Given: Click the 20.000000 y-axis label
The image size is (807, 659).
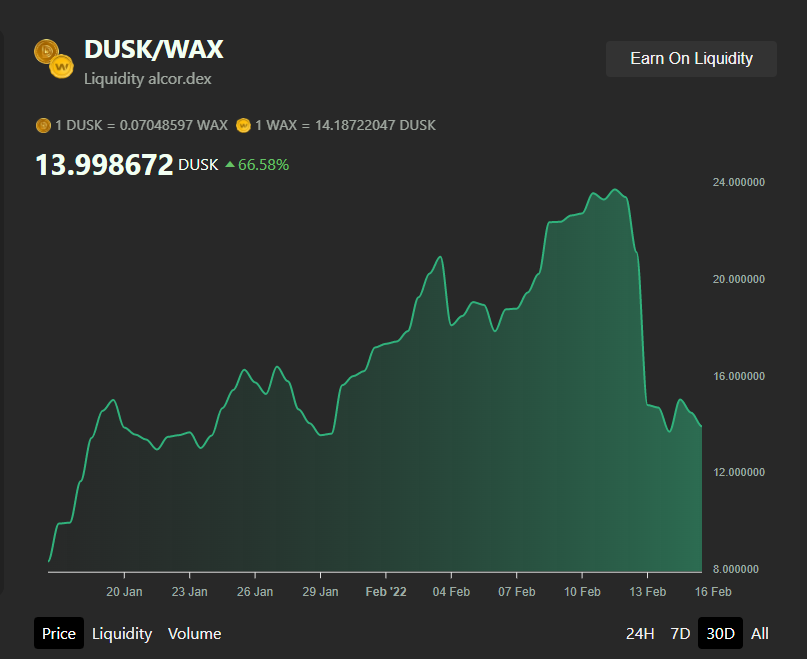Looking at the screenshot, I should (739, 279).
